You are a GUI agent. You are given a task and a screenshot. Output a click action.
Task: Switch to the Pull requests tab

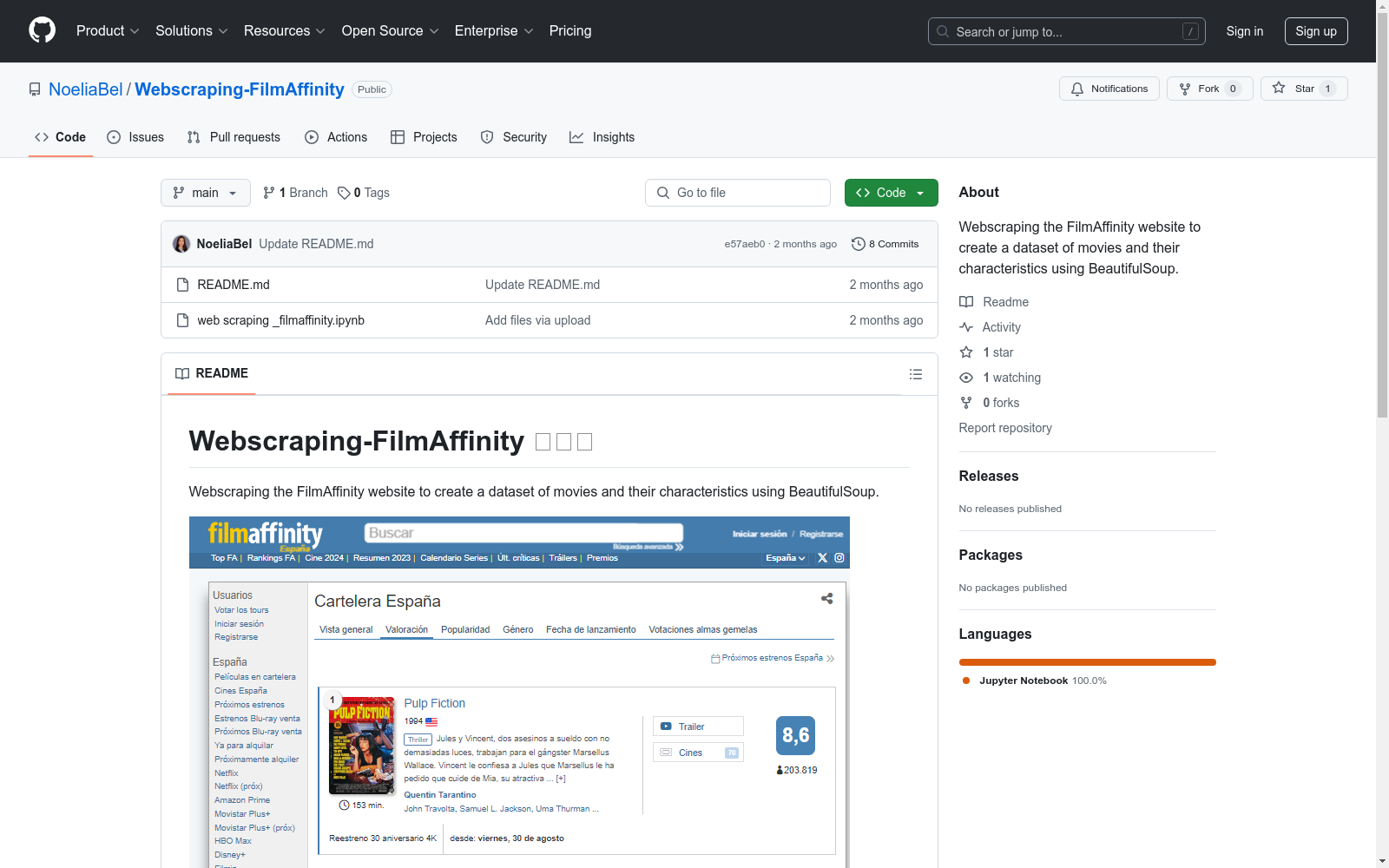pyautogui.click(x=234, y=137)
